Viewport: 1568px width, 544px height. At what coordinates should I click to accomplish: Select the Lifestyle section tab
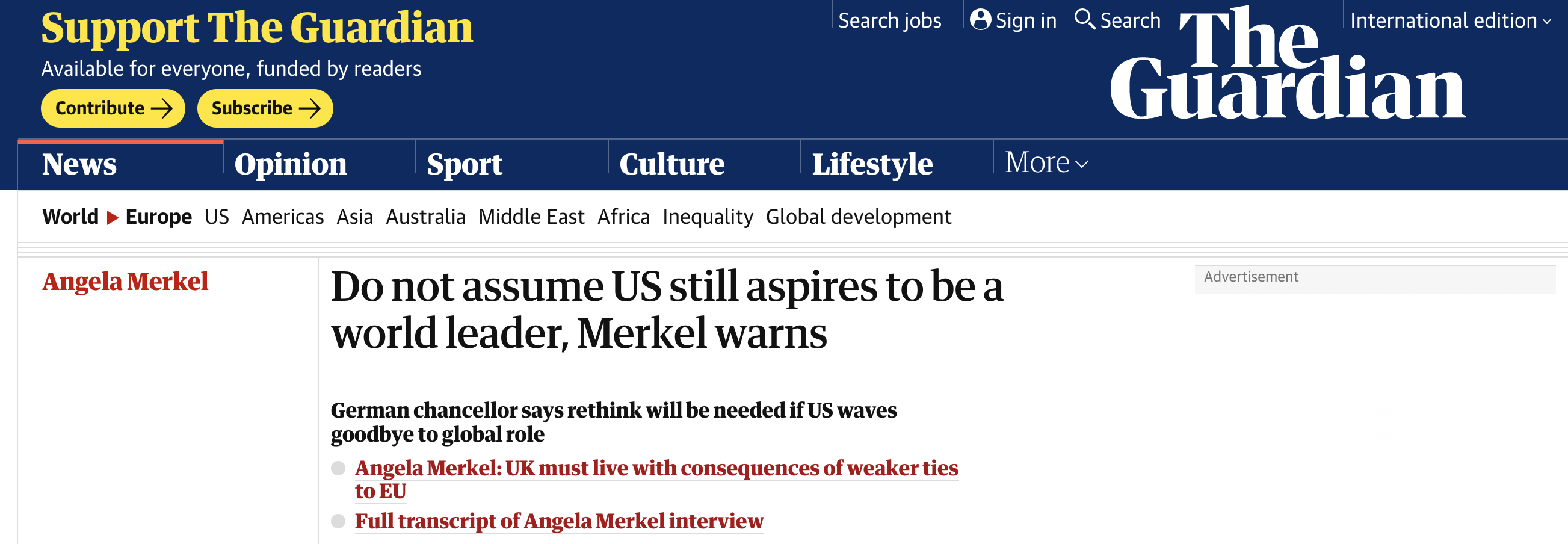coord(872,164)
